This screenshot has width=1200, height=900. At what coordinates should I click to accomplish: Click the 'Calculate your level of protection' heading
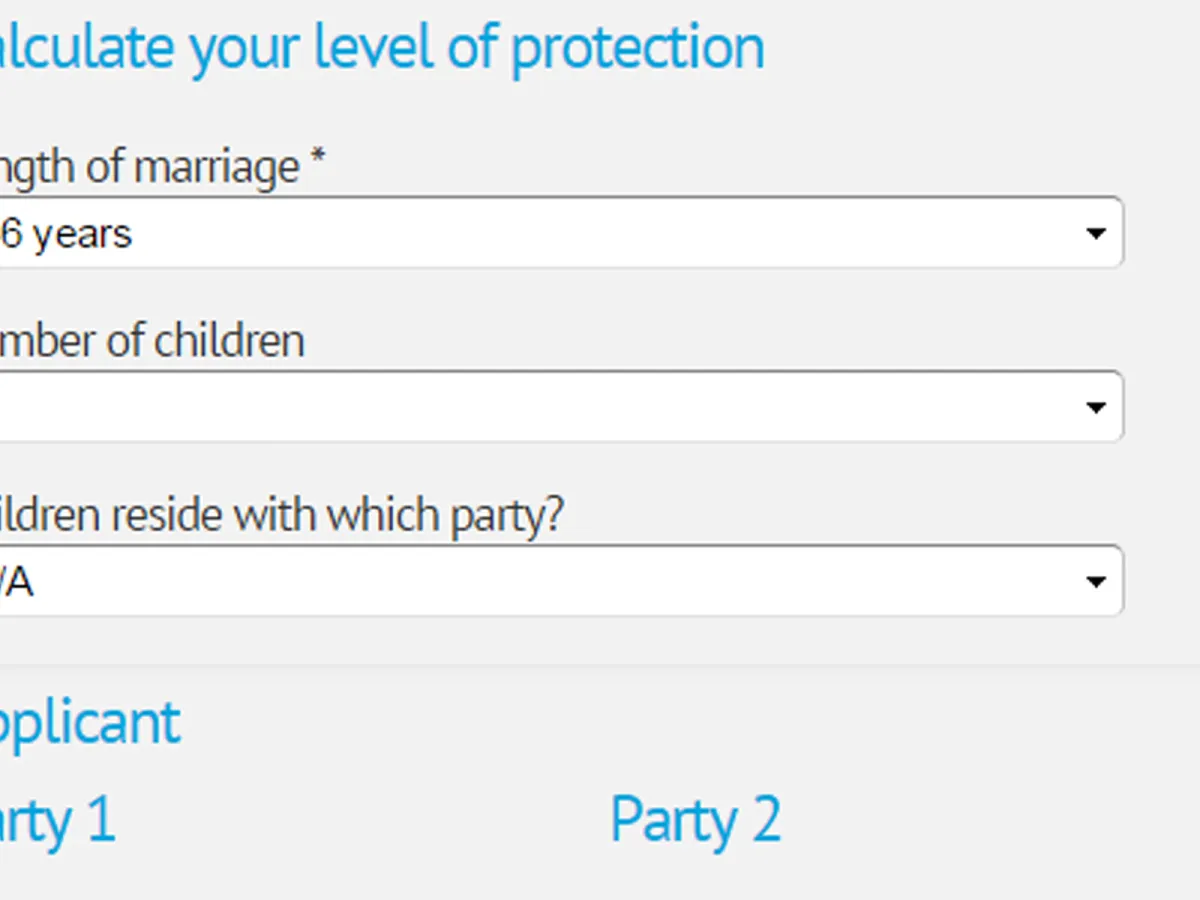[x=380, y=47]
